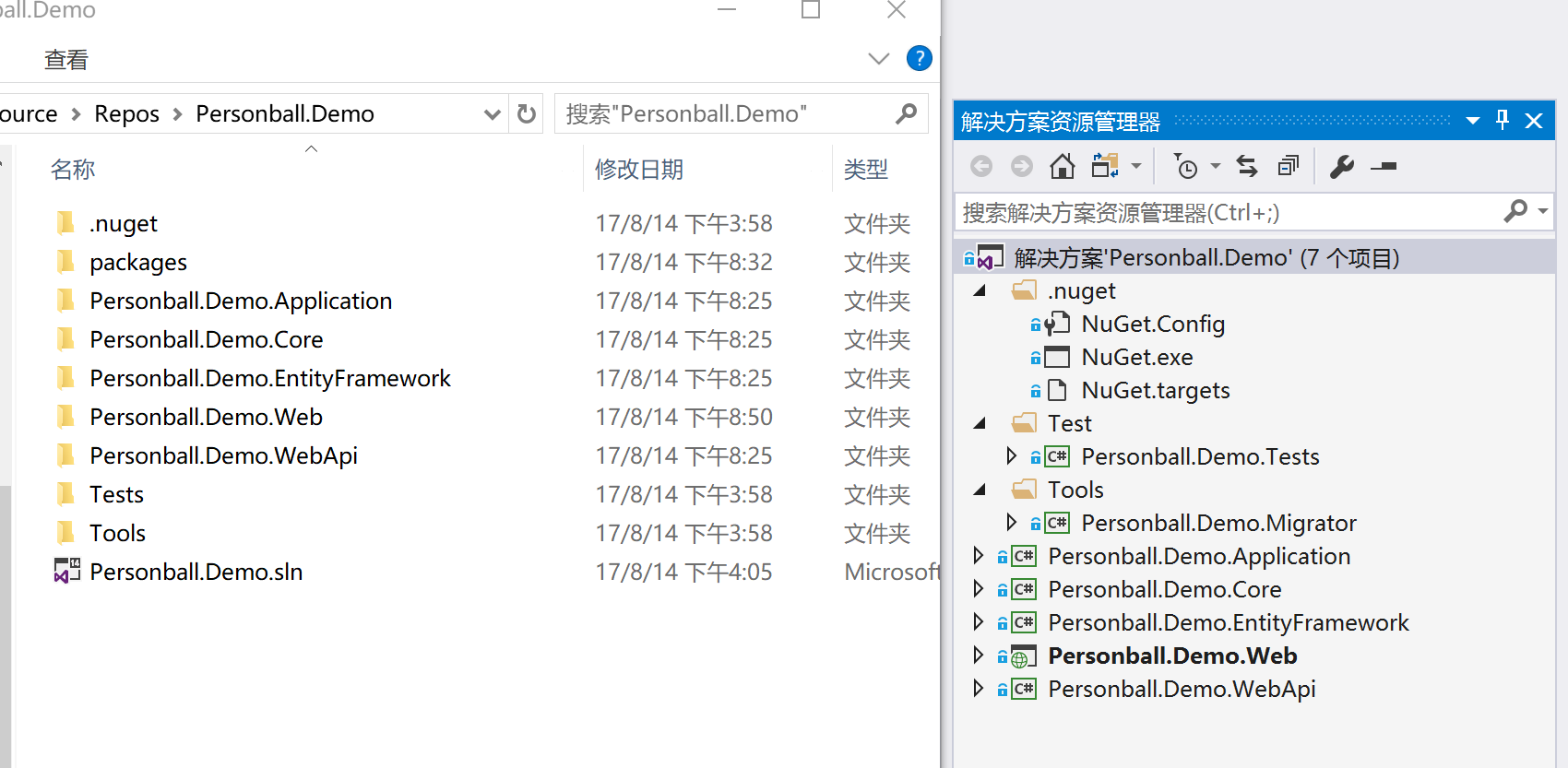Click the C# icon of Personball.Demo.Core project
Viewport: 1568px width, 768px height.
(1024, 589)
